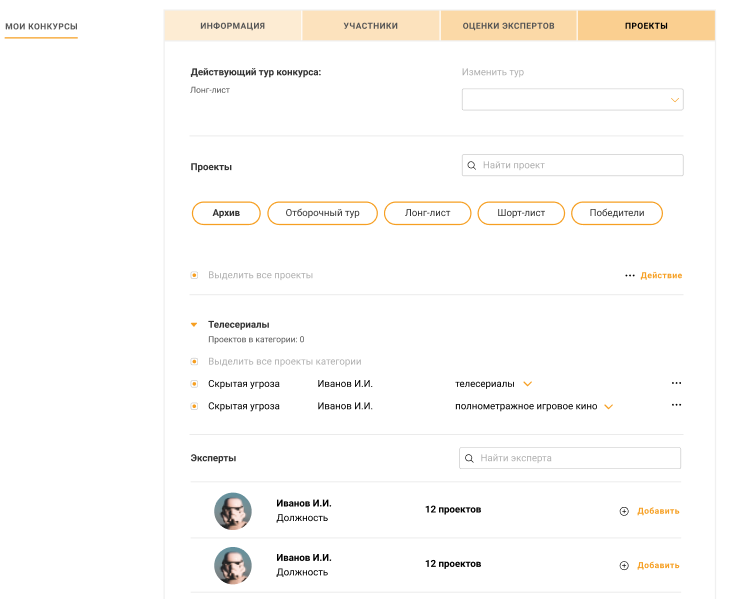The height and width of the screenshot is (599, 738).
Task: Open three-dots menu for телесериалы project row
Action: [676, 383]
